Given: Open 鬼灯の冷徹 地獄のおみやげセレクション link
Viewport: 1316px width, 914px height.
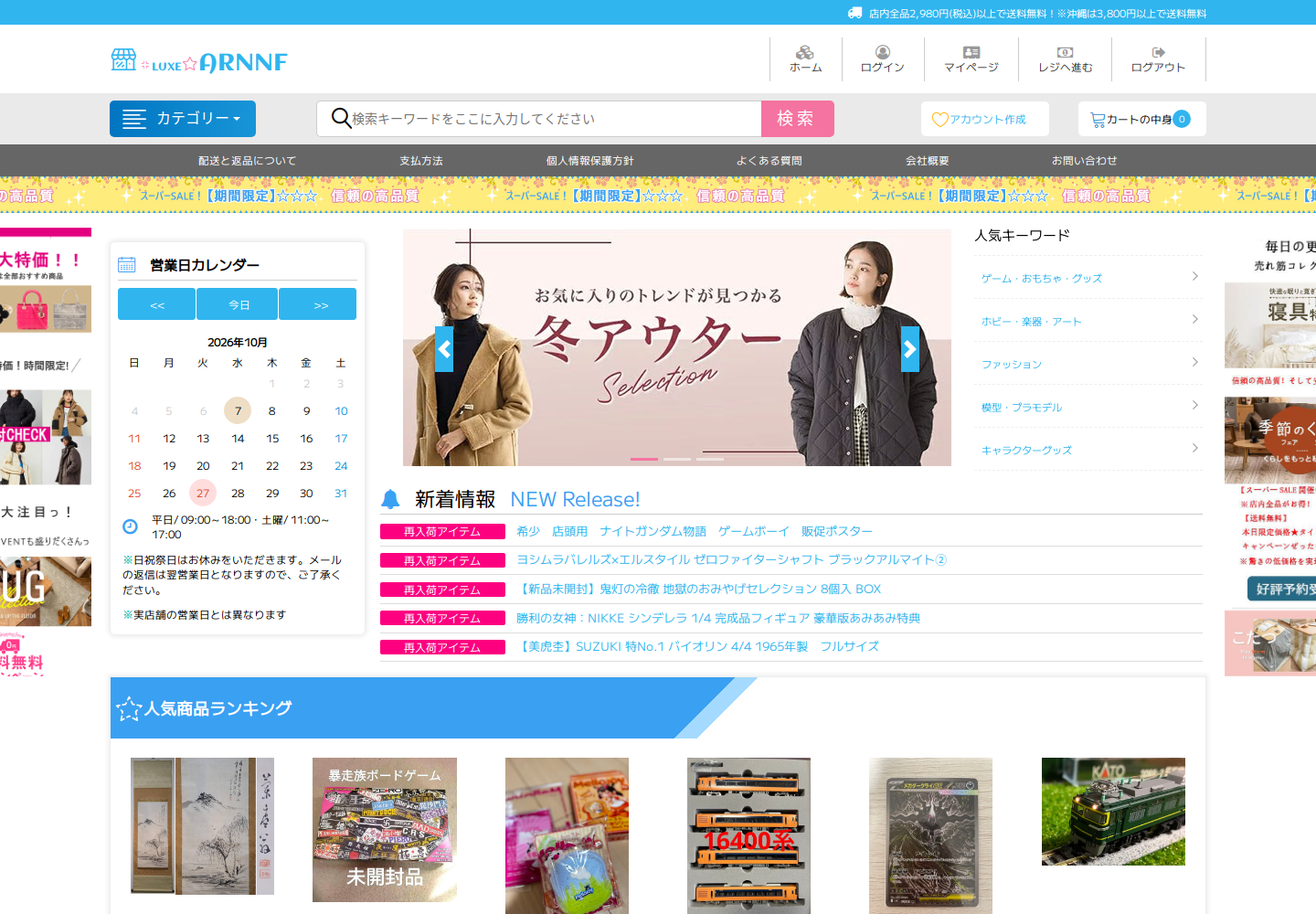Looking at the screenshot, I should point(699,590).
